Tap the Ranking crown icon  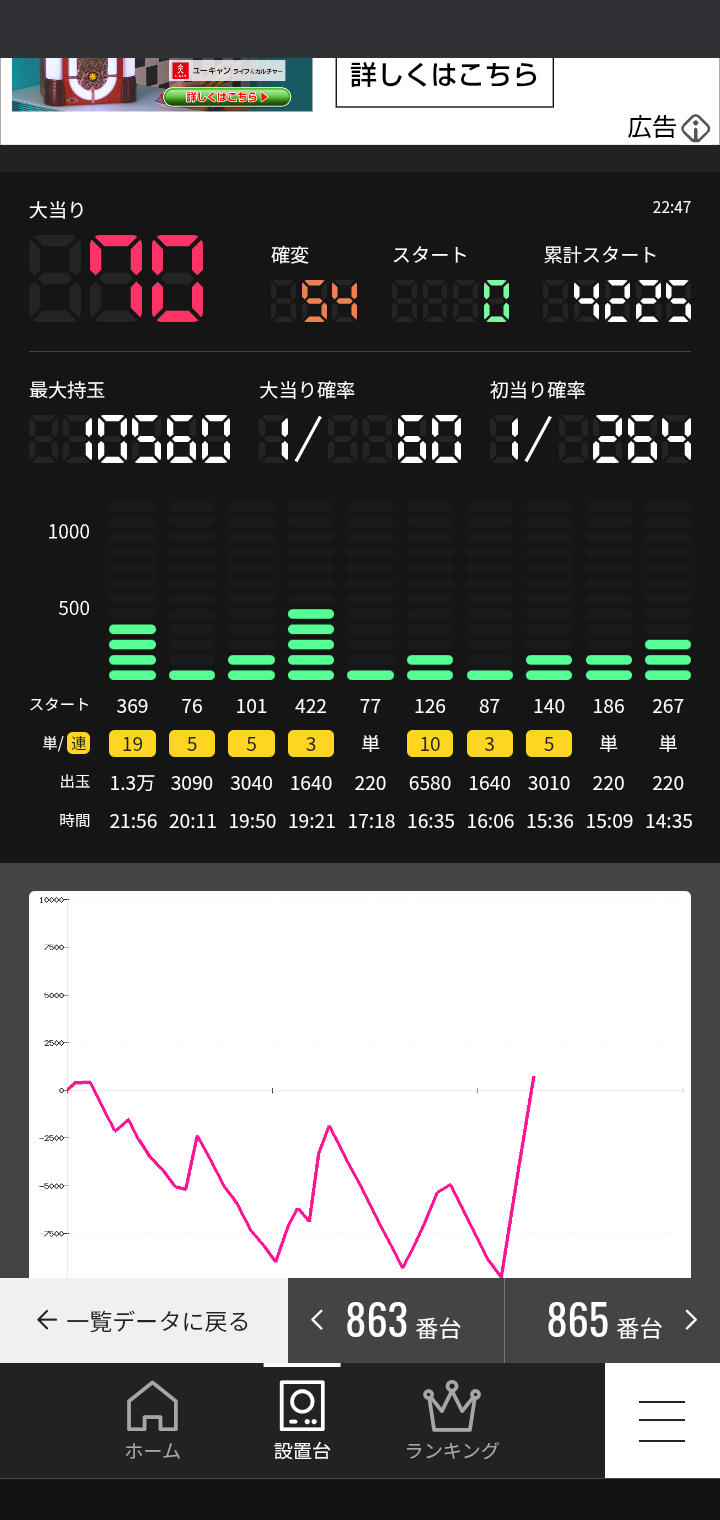(452, 1408)
